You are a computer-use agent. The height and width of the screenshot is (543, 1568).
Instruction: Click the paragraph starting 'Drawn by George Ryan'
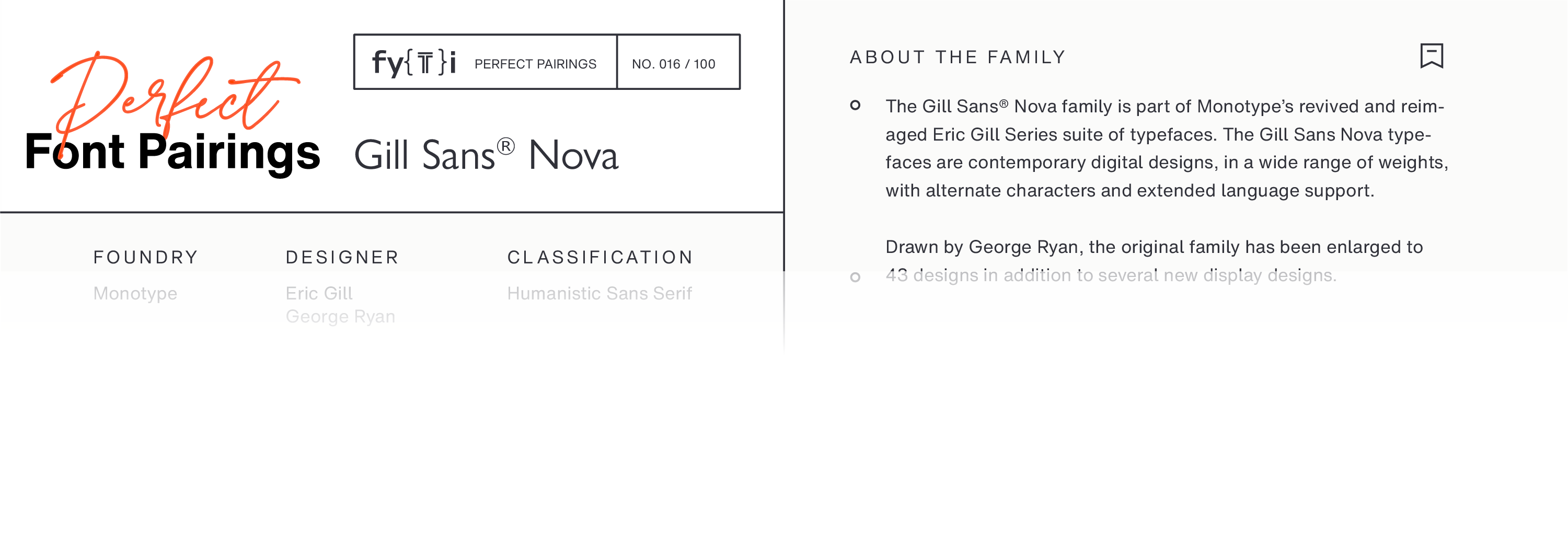[1154, 261]
